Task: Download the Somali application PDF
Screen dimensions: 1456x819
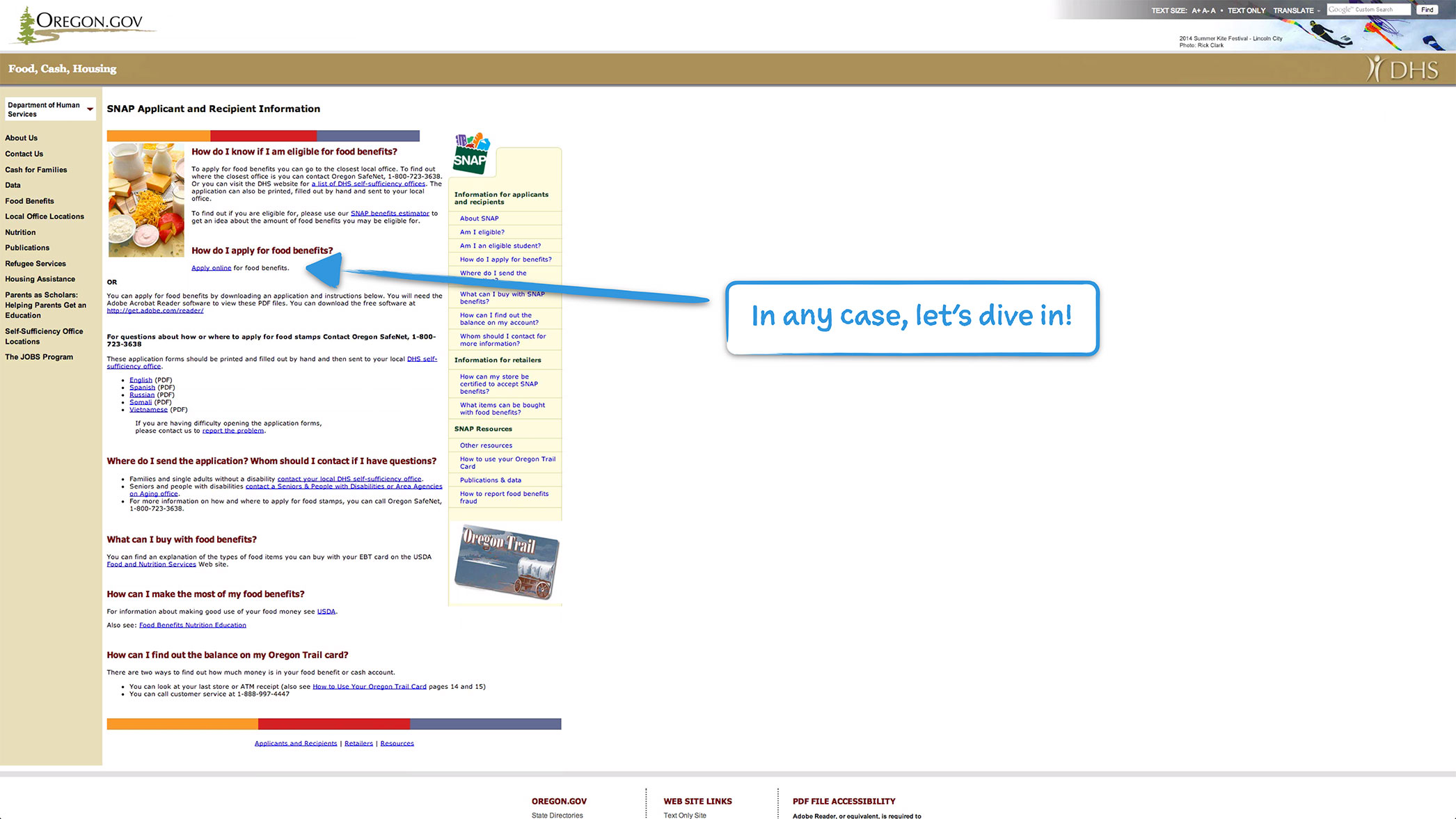Action: [141, 402]
